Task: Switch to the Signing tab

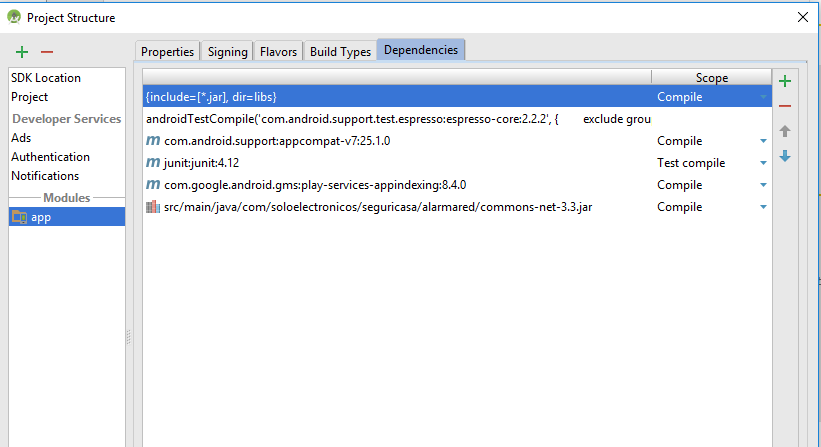Action: pos(228,52)
